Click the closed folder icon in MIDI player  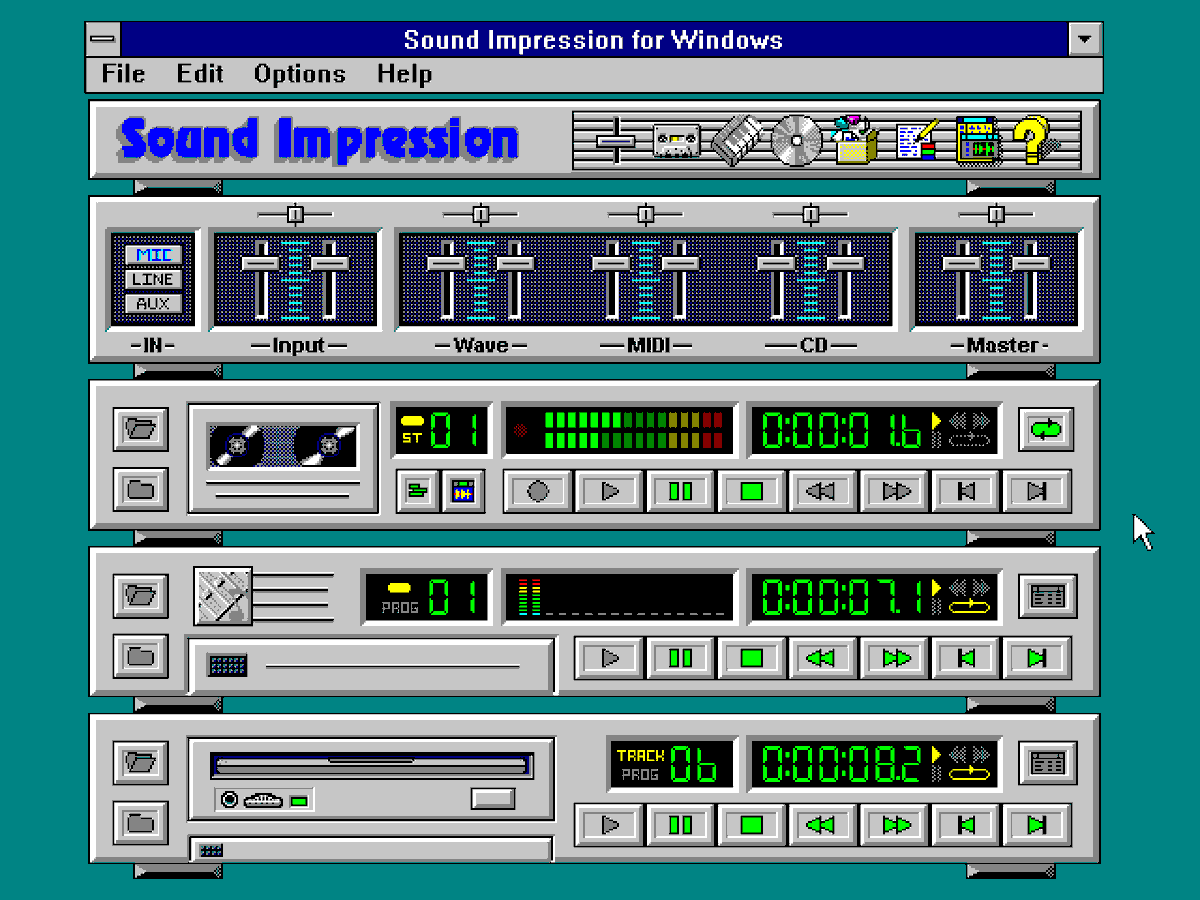[141, 656]
